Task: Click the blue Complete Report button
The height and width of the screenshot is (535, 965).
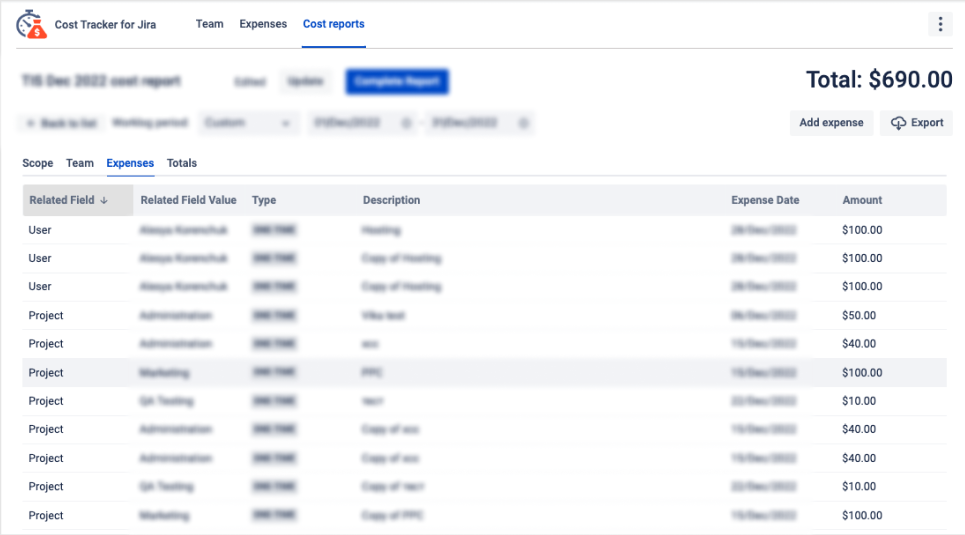Action: coord(397,81)
